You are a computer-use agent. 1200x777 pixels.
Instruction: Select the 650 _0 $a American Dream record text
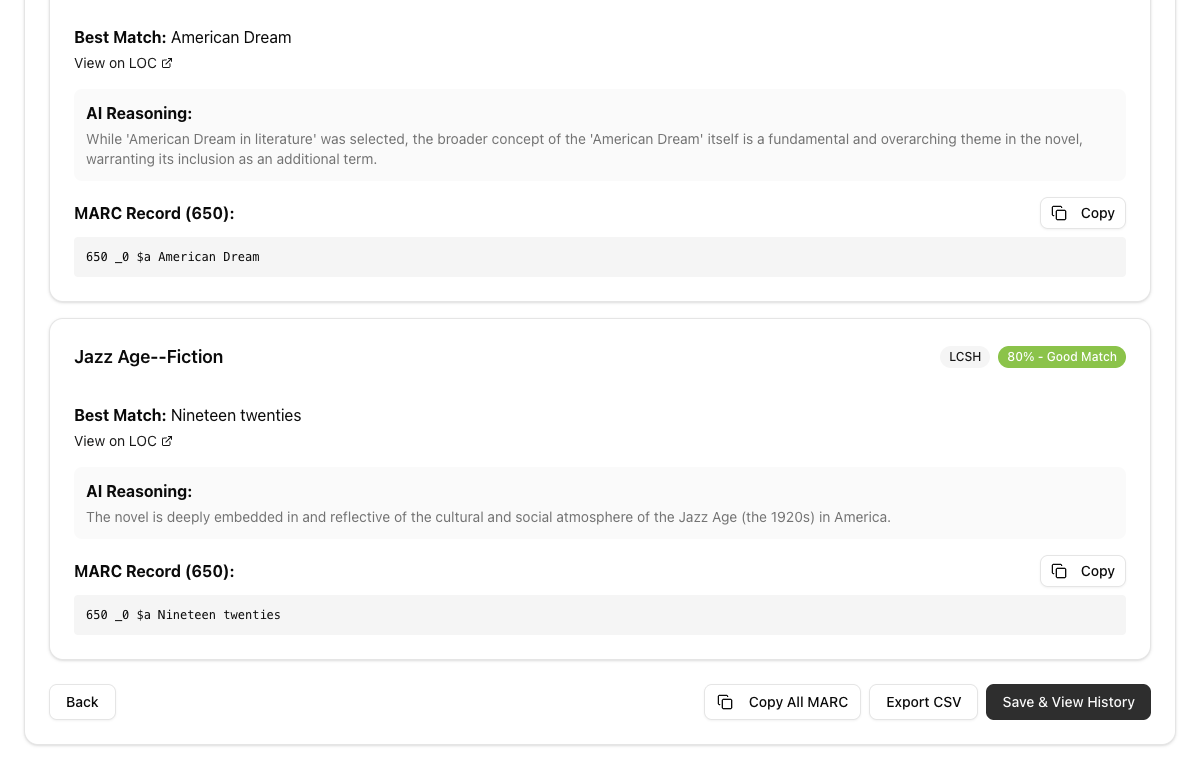(172, 257)
